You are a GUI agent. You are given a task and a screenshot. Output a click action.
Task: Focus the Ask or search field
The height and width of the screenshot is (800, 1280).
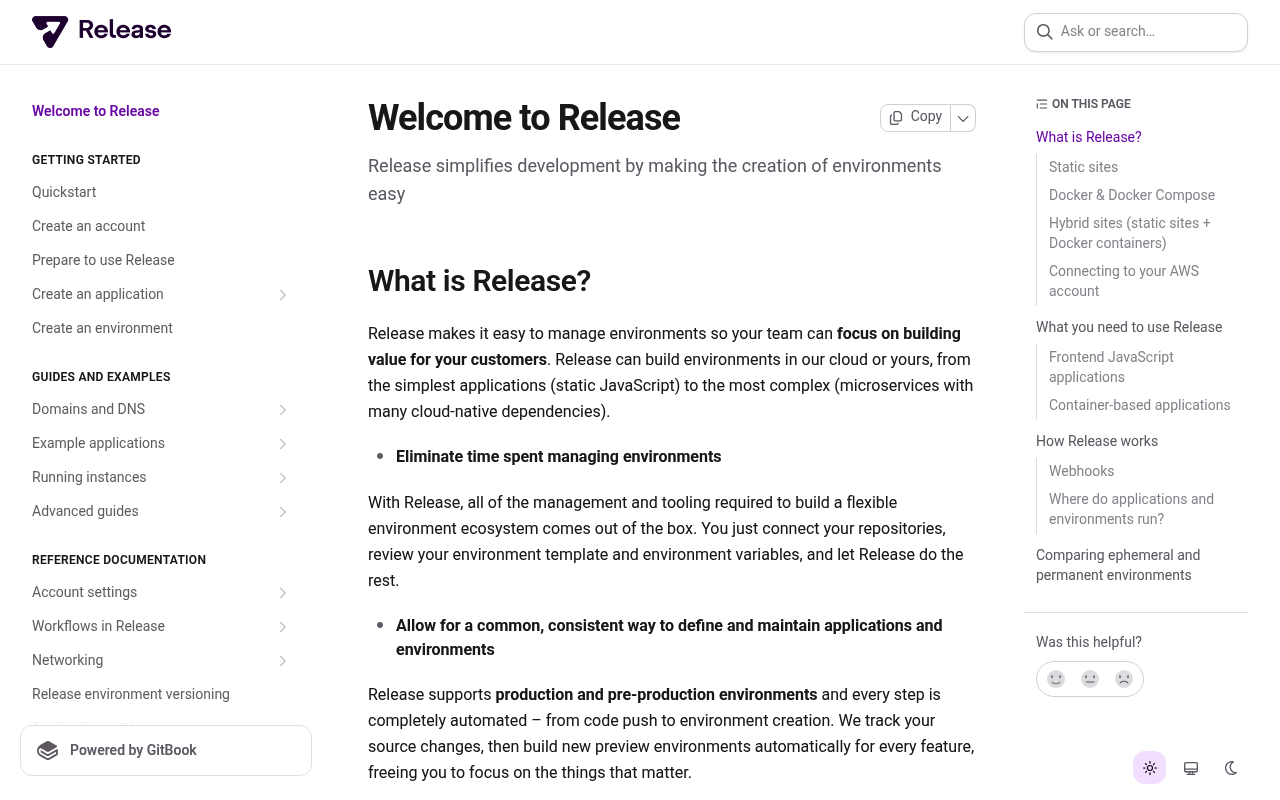point(1136,32)
